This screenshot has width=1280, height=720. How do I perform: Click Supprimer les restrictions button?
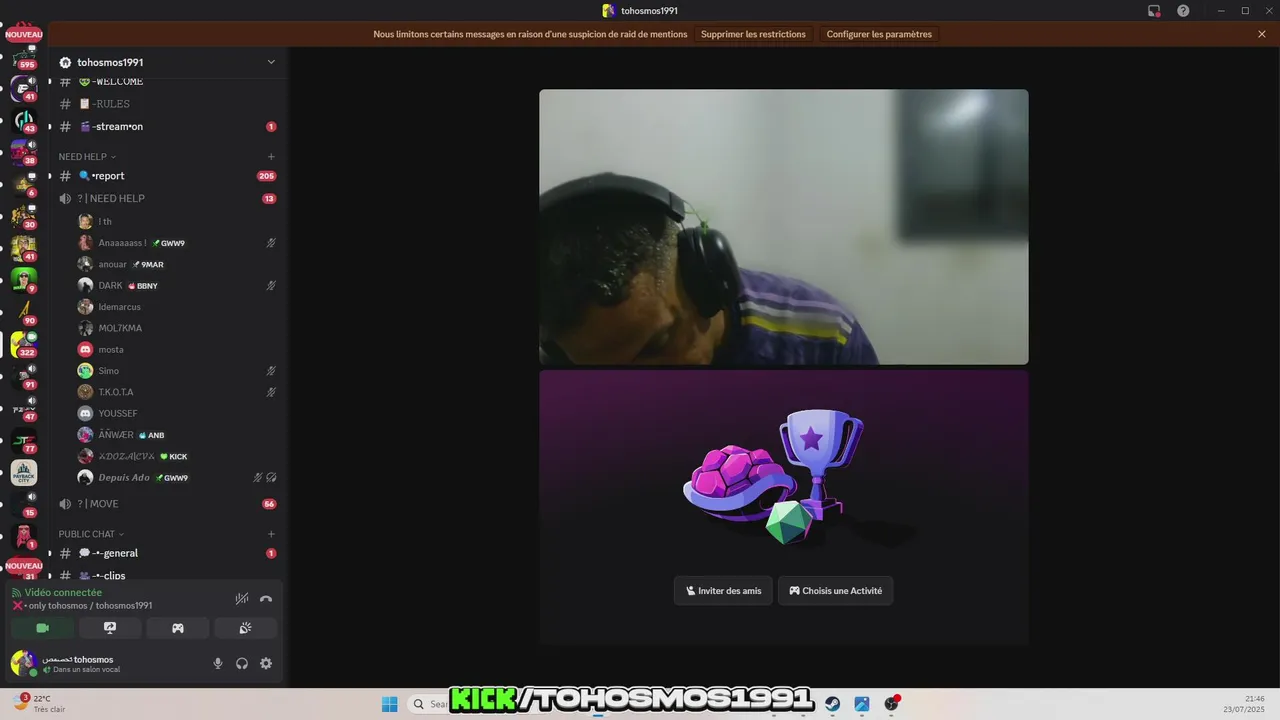[x=753, y=34]
